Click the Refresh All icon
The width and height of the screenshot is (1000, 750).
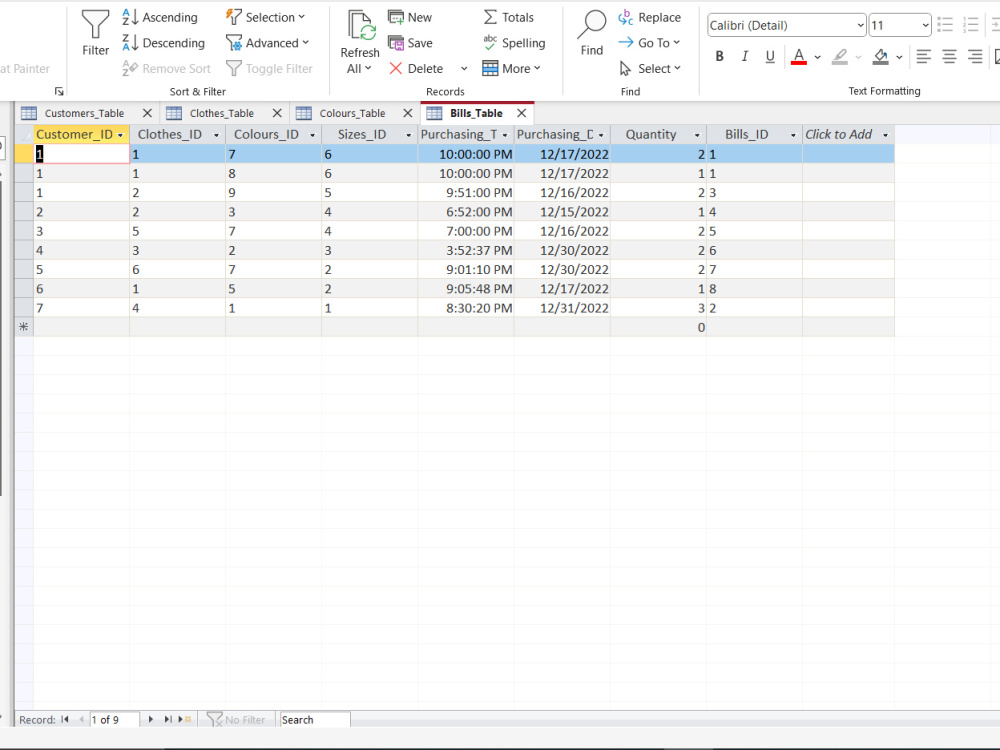pyautogui.click(x=360, y=26)
